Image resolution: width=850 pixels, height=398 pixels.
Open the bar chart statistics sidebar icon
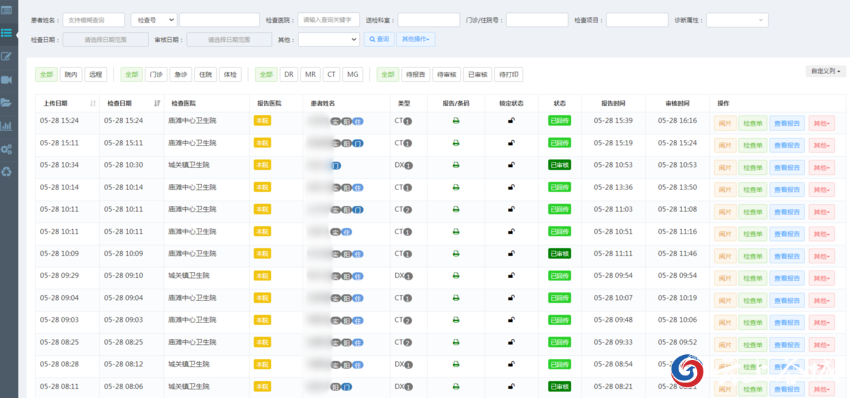(7, 126)
